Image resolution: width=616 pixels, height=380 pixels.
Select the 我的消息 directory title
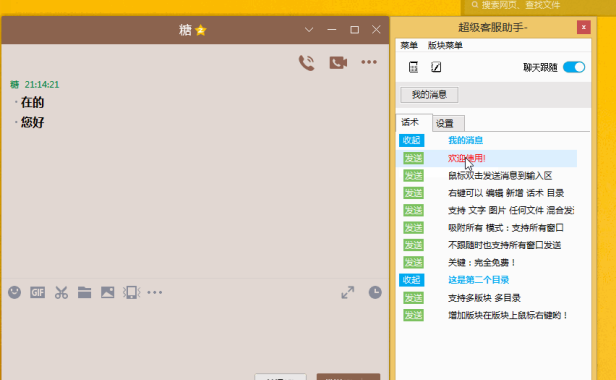(x=466, y=140)
